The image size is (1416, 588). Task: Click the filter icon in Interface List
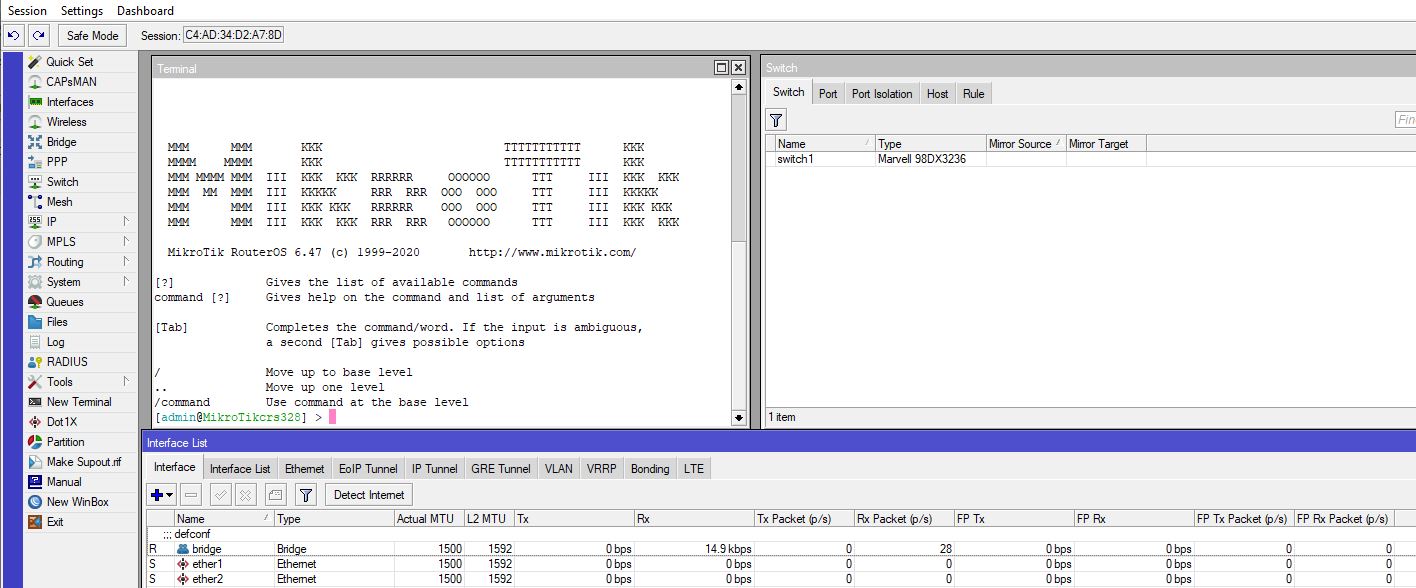(x=306, y=495)
